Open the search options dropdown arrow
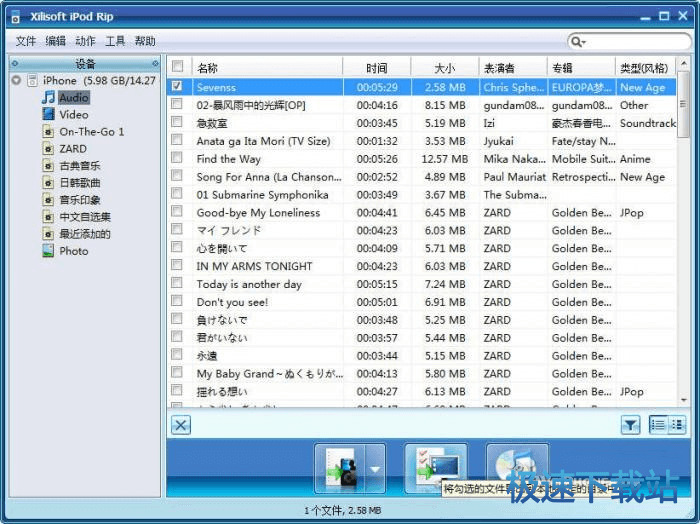Screen dimensions: 700x524 583,42
